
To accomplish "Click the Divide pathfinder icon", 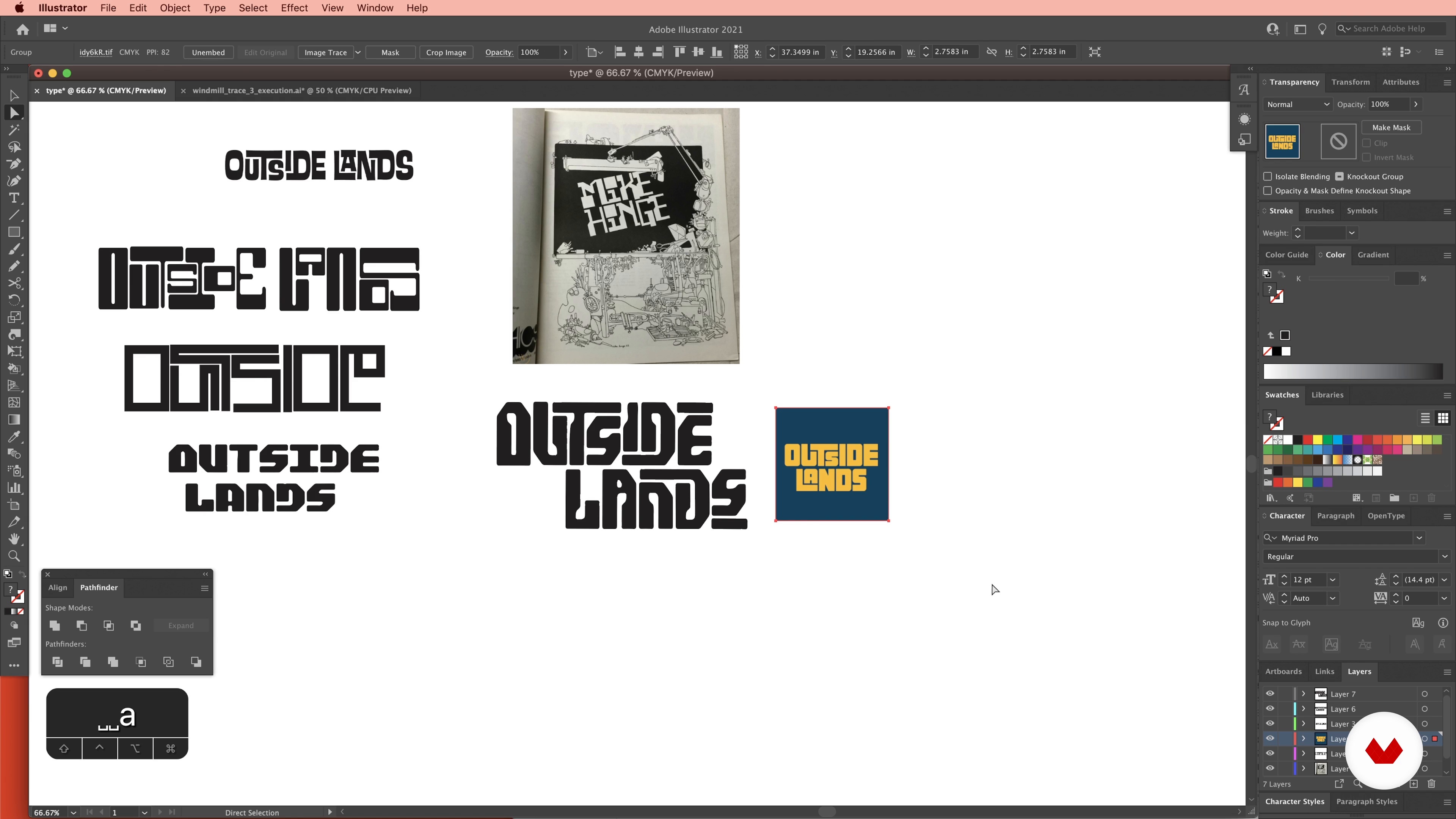I will pos(57,662).
